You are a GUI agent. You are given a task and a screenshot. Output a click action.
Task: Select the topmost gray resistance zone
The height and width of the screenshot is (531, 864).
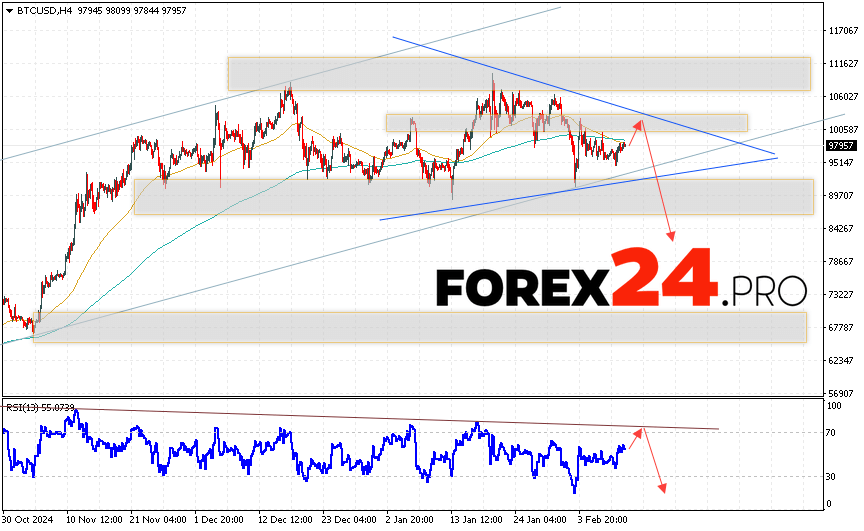pyautogui.click(x=518, y=74)
